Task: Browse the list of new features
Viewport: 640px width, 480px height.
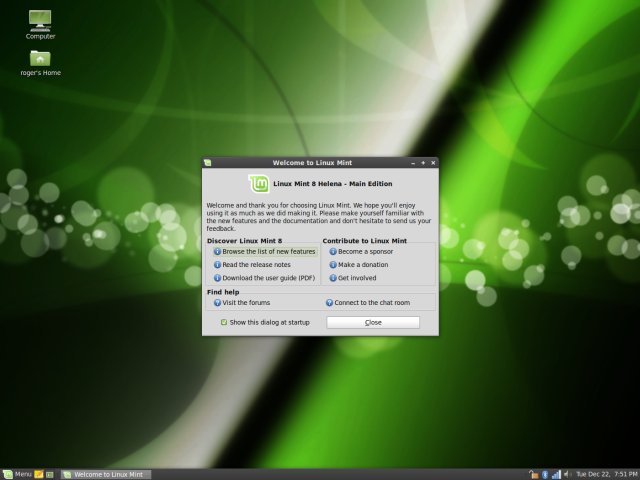Action: pyautogui.click(x=268, y=252)
